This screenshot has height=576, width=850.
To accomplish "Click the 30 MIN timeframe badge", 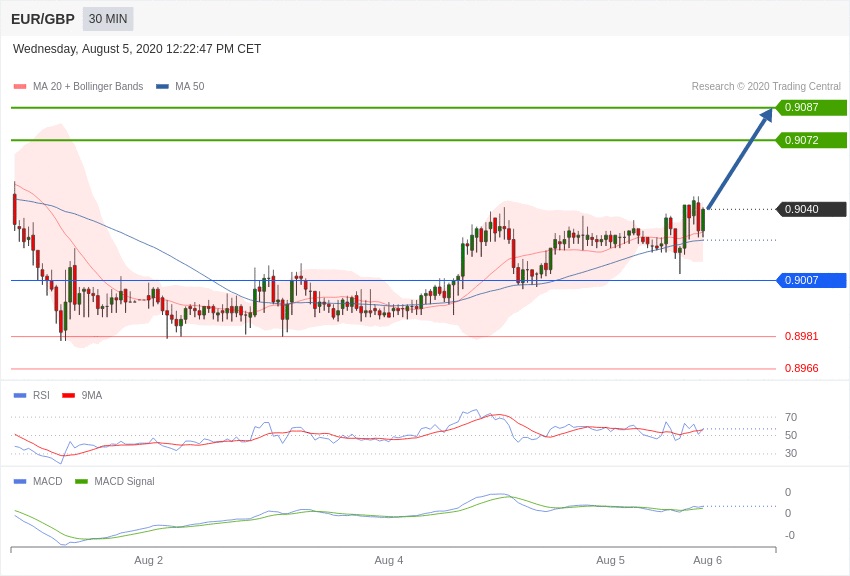I will coord(108,19).
